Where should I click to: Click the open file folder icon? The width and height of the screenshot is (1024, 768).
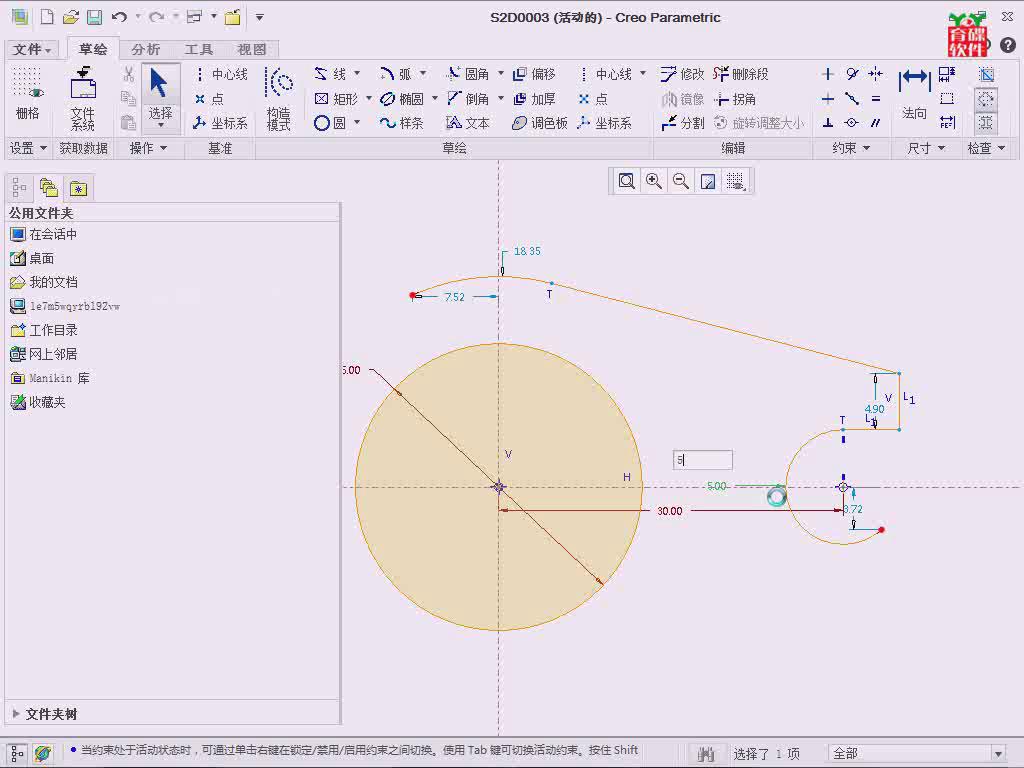pos(71,17)
